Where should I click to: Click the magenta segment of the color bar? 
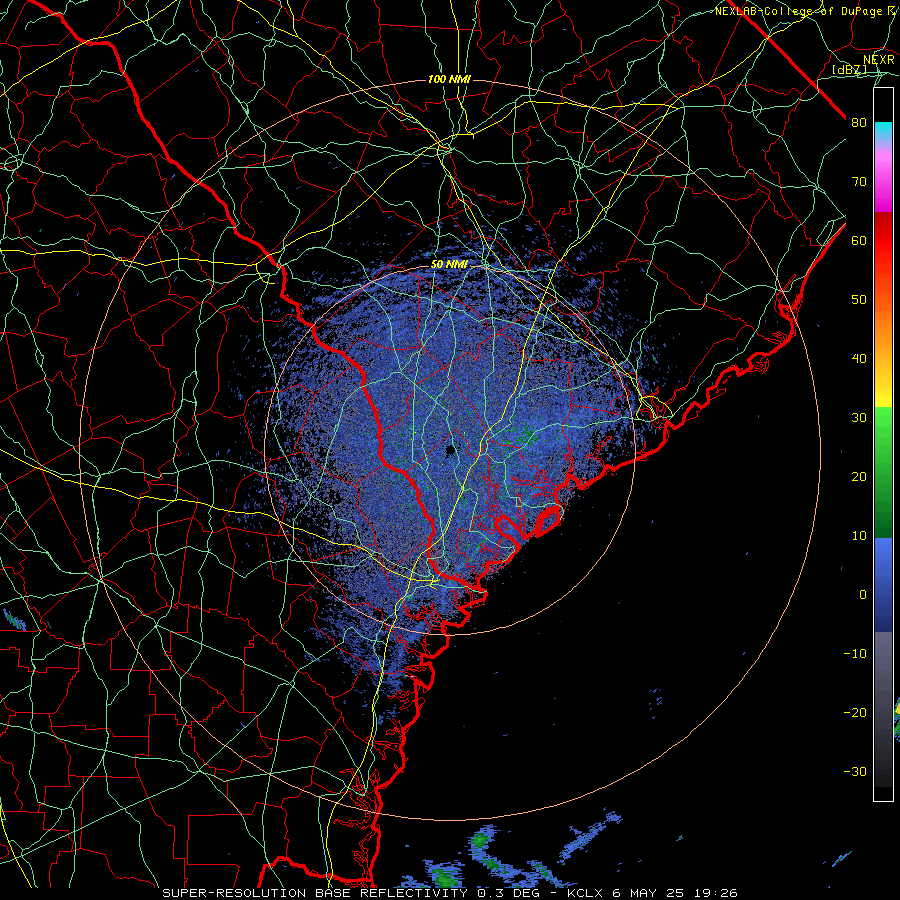[x=883, y=183]
